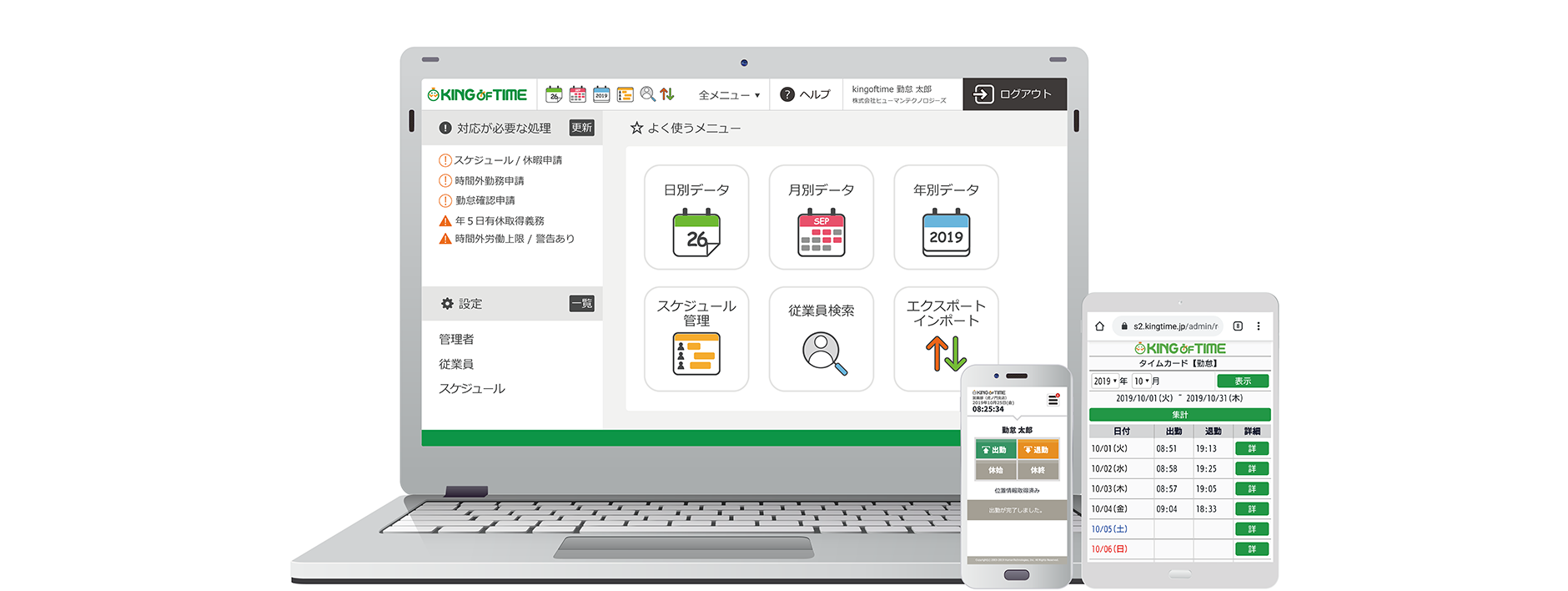1568x591 pixels.
Task: Open the year 2019 dropdown on tablet
Action: click(x=1105, y=381)
